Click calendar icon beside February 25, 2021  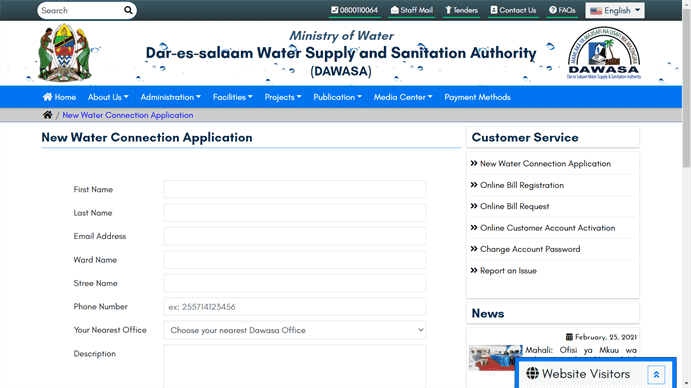click(569, 337)
